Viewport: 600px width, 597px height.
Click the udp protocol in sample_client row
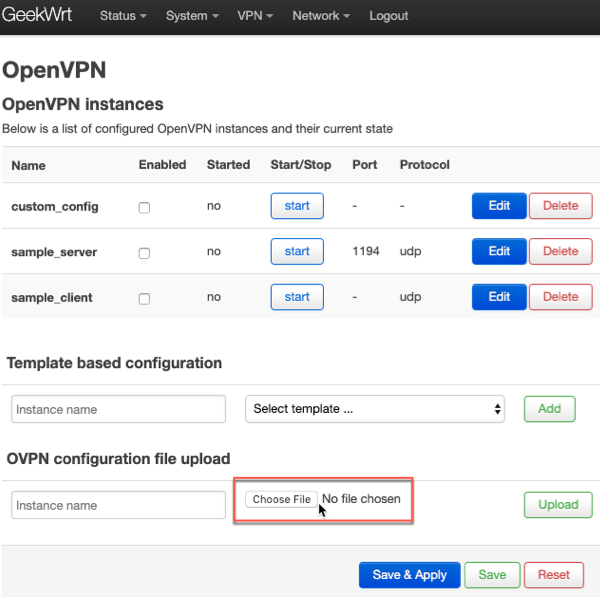(410, 297)
